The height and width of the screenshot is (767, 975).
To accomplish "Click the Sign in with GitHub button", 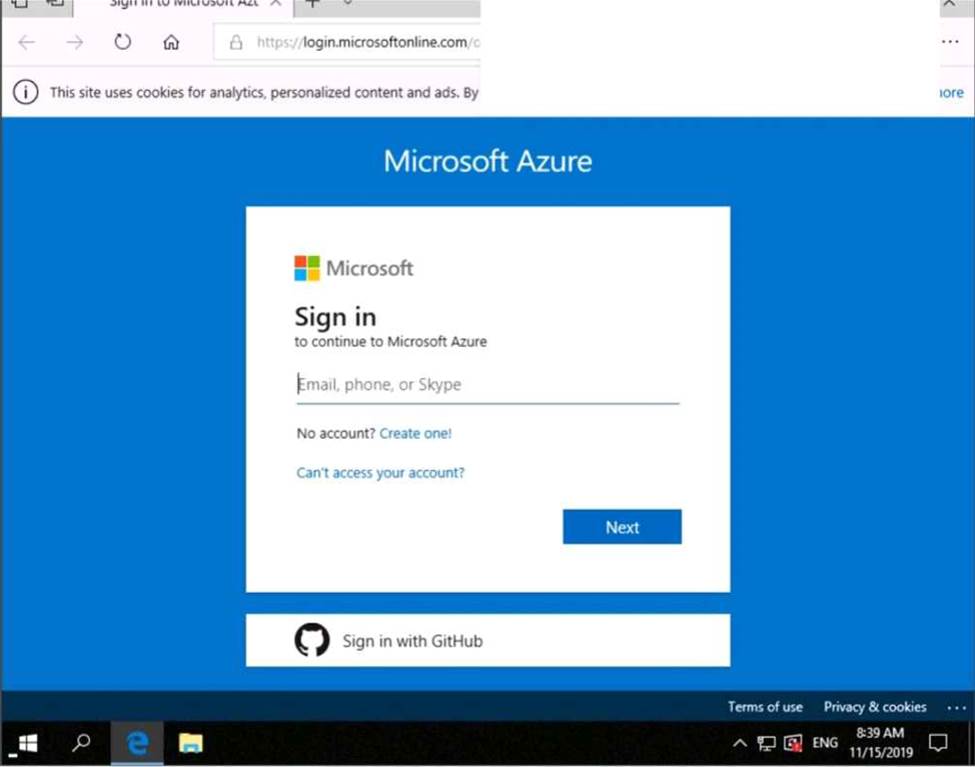I will tap(488, 641).
